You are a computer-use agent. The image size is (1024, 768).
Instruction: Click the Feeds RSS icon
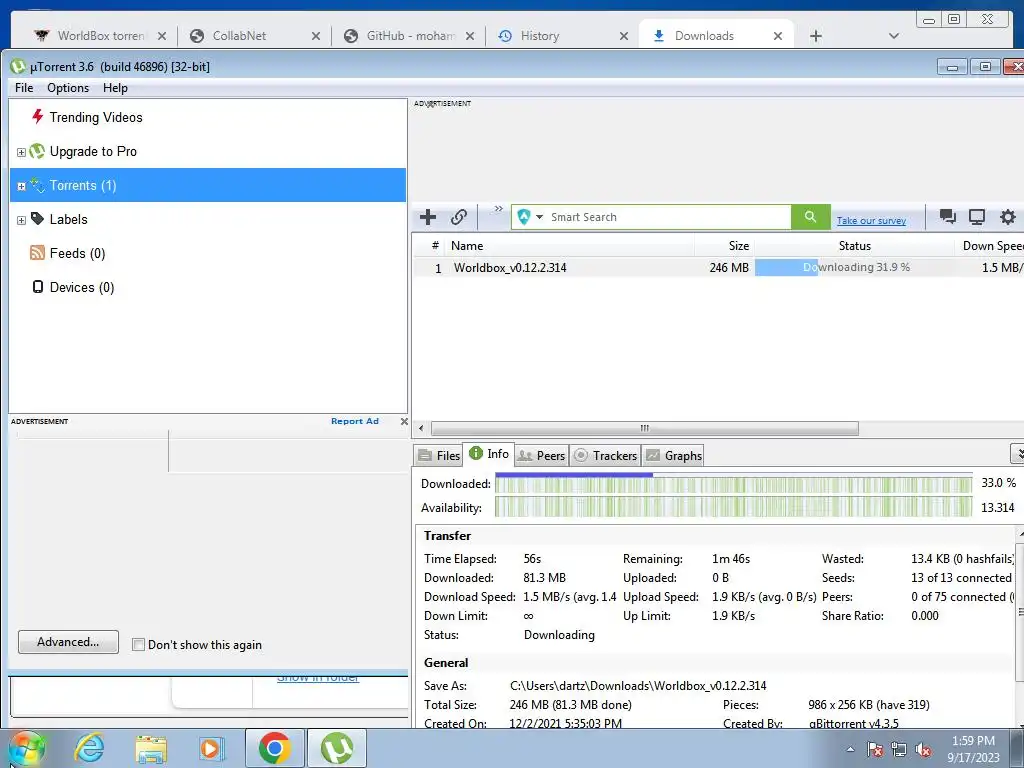click(x=37, y=253)
